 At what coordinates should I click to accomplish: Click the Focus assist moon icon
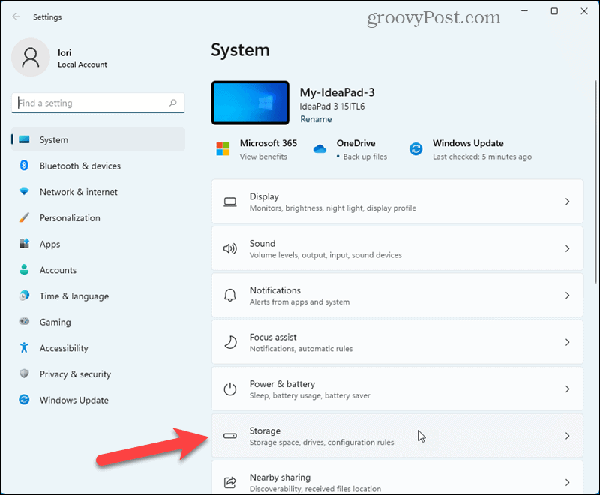(x=230, y=342)
